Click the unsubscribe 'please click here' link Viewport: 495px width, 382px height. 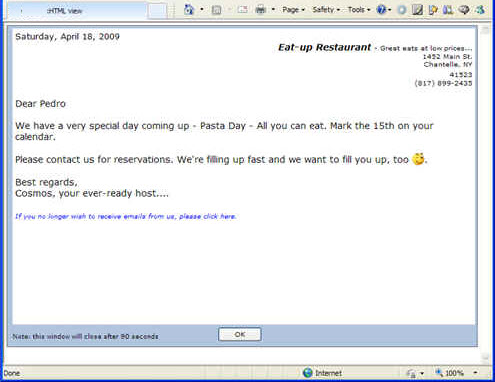208,216
